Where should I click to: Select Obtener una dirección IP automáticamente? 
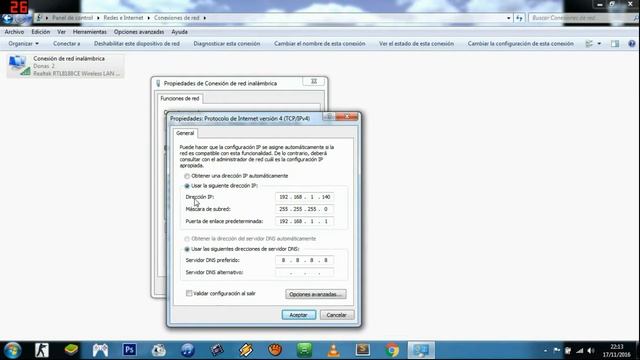tap(187, 176)
